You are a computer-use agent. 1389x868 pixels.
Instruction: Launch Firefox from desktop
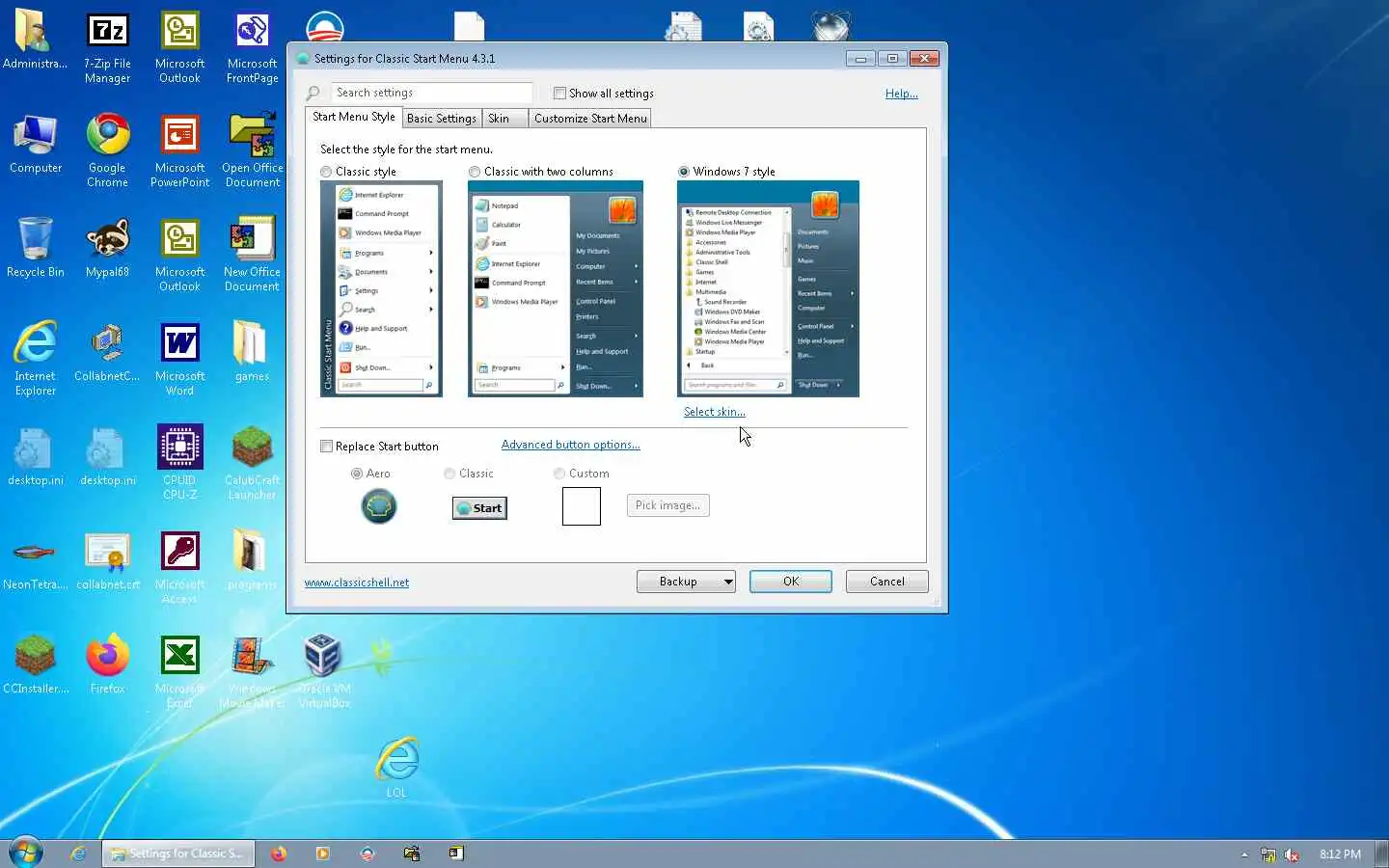(107, 665)
